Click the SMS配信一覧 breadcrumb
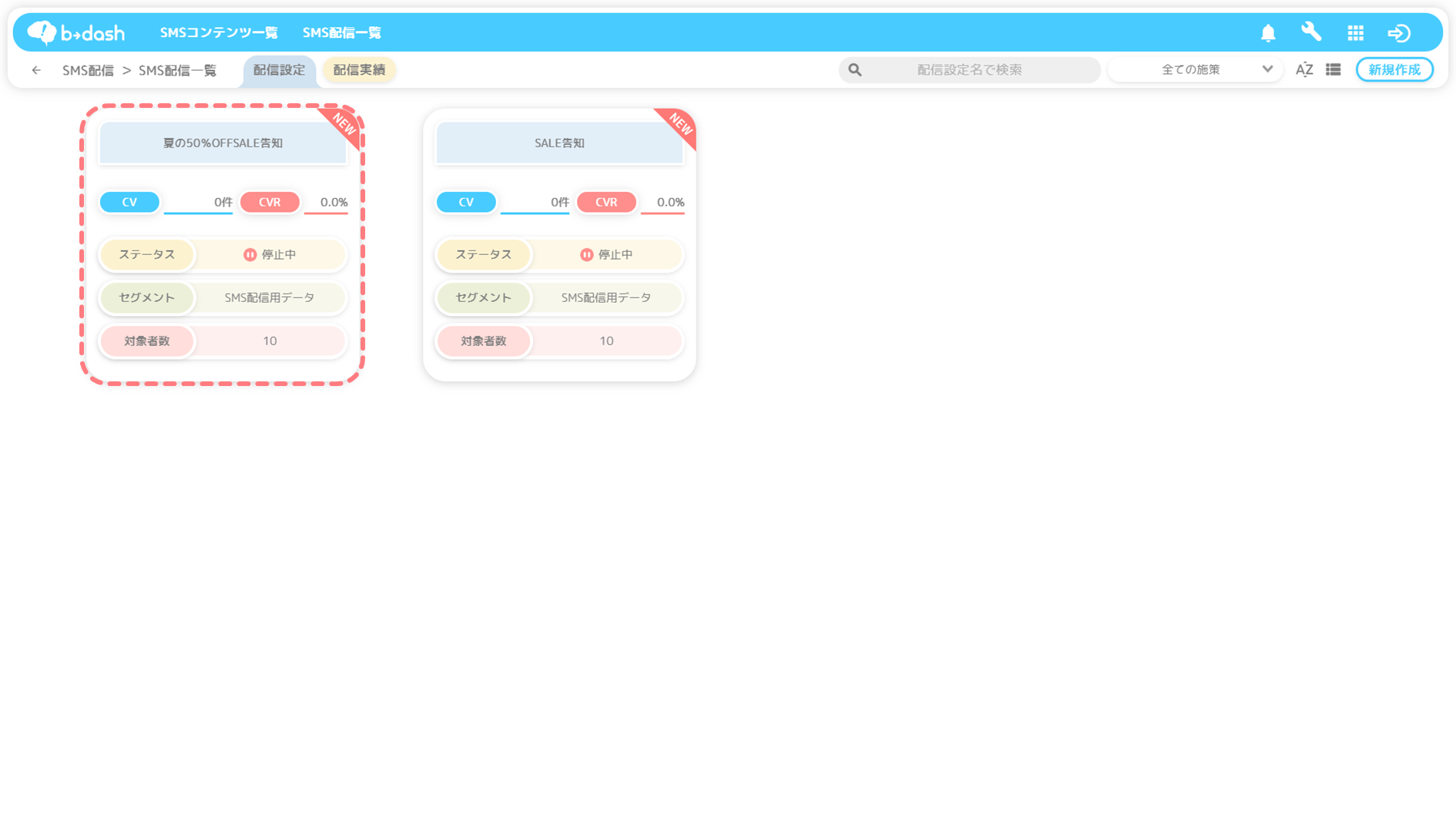The image size is (1456, 819). (177, 70)
